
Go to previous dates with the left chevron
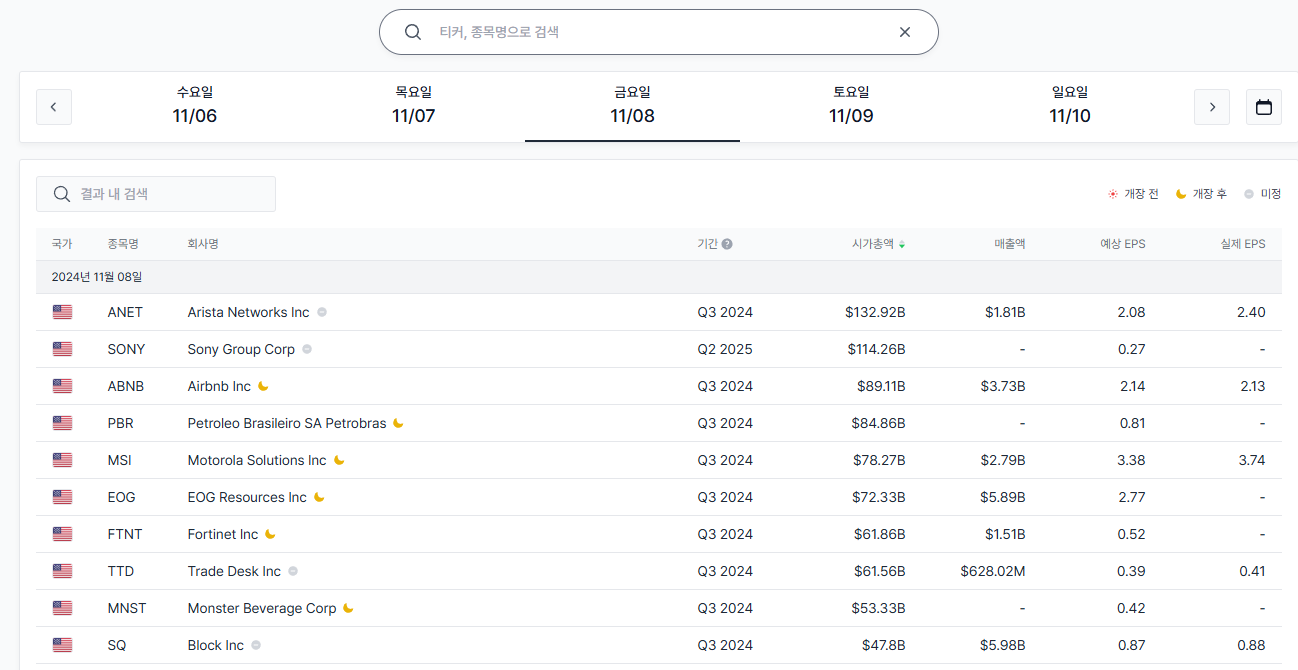coord(54,107)
